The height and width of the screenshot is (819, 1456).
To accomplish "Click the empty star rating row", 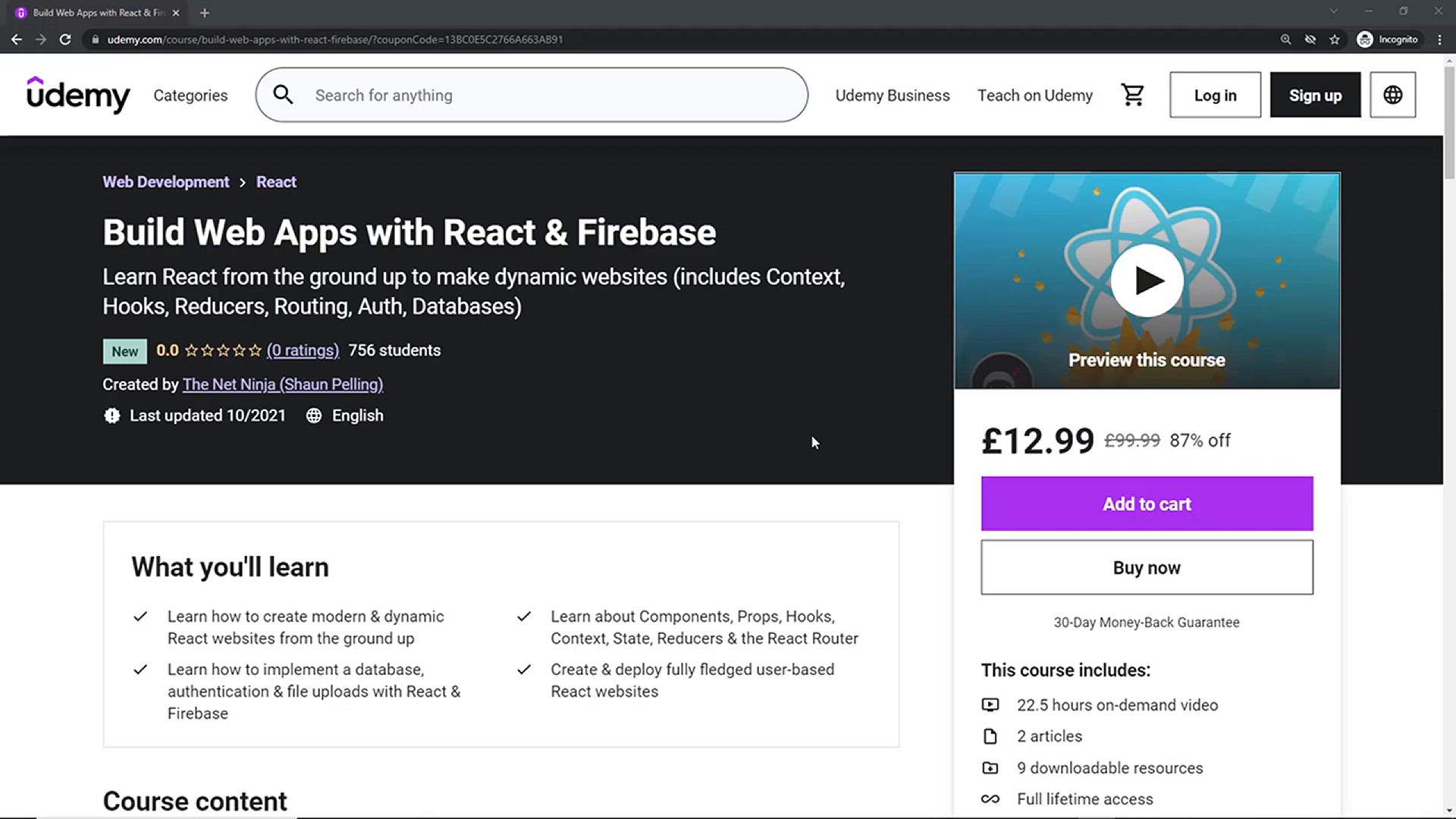I will 223,350.
